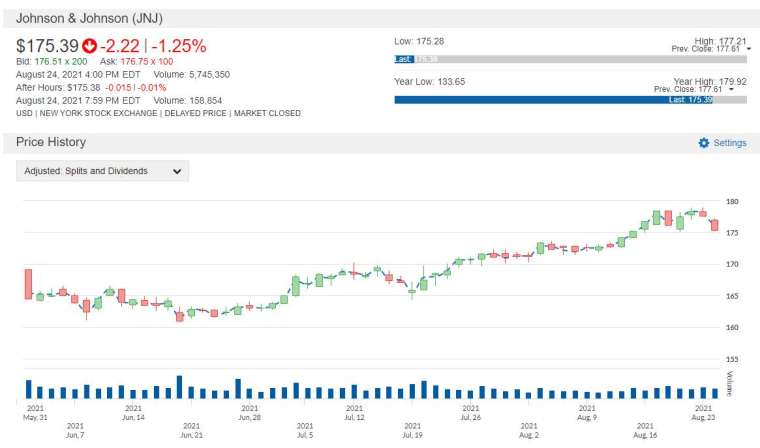Click the Year High: 179.92 label
Screen dimensions: 760x448
(710, 81)
